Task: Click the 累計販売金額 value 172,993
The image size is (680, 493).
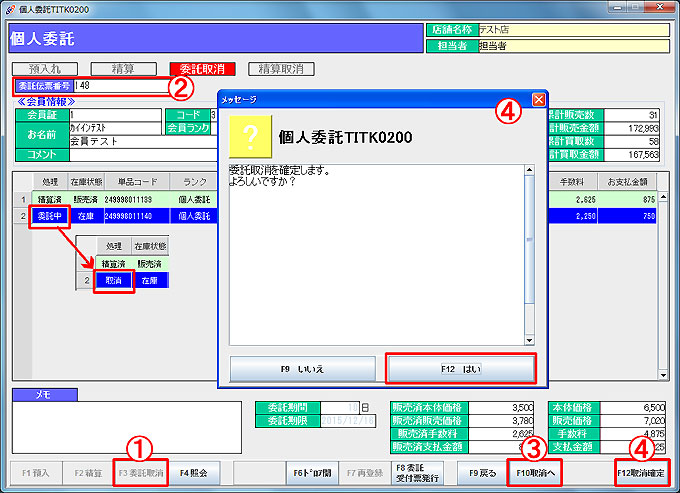Action: pos(631,128)
